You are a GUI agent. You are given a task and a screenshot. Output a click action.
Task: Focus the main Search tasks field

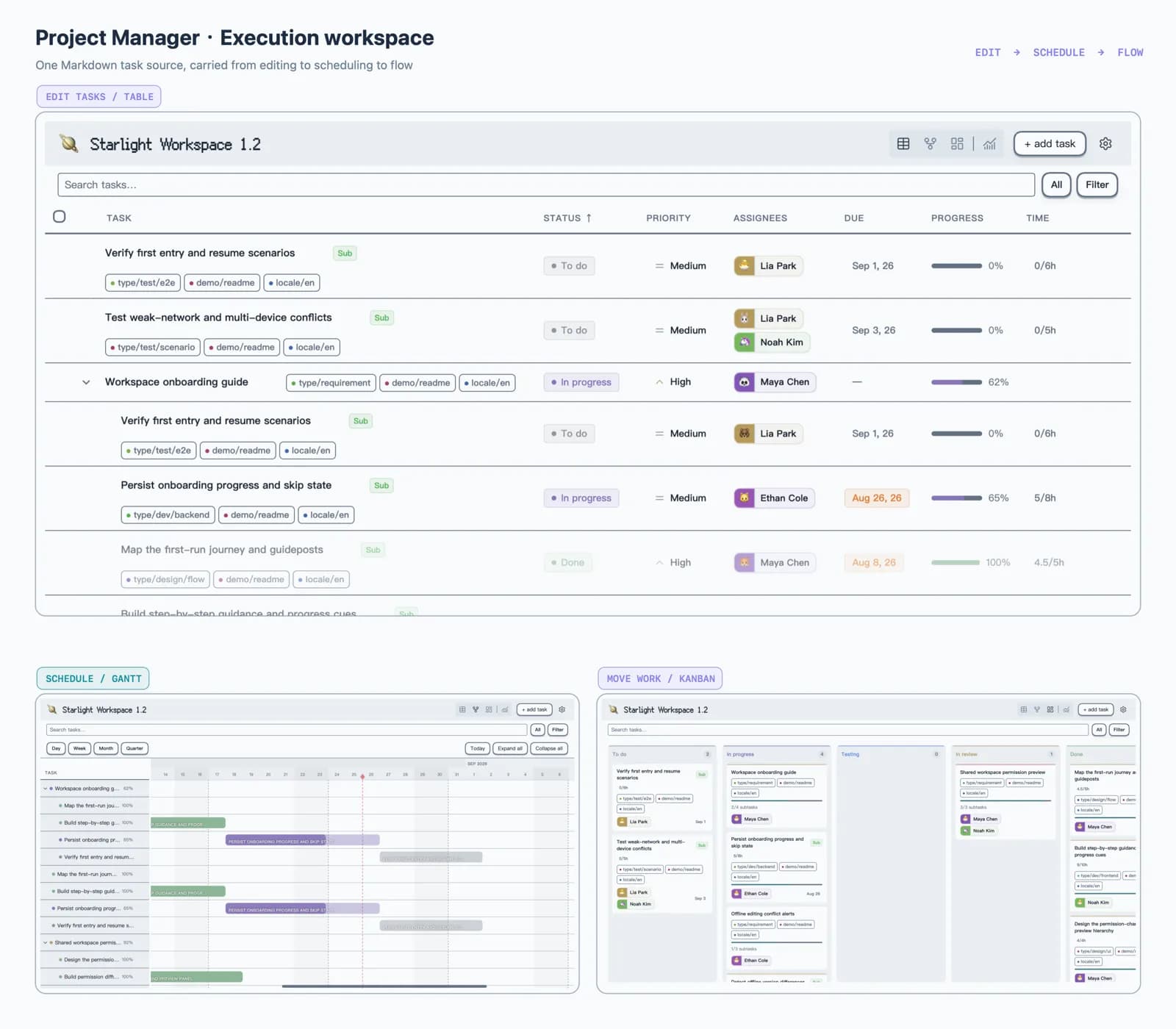pos(545,184)
